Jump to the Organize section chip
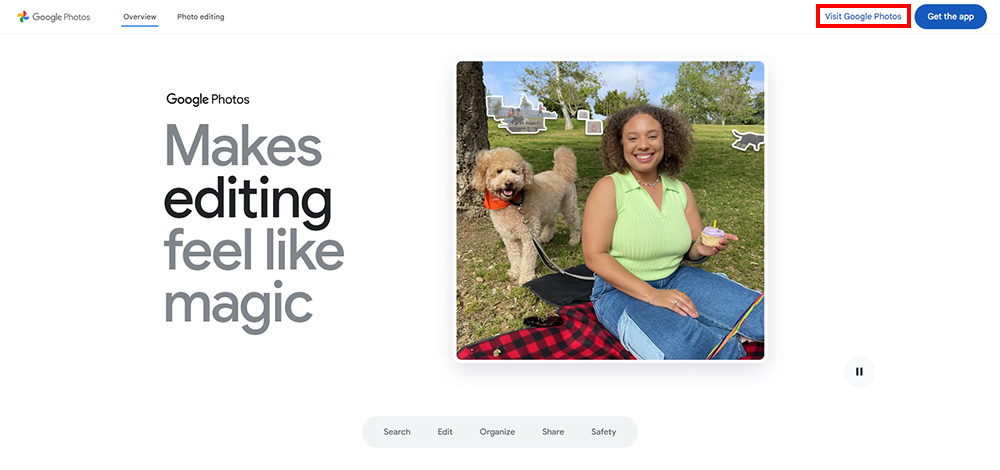1000x470 pixels. (497, 432)
